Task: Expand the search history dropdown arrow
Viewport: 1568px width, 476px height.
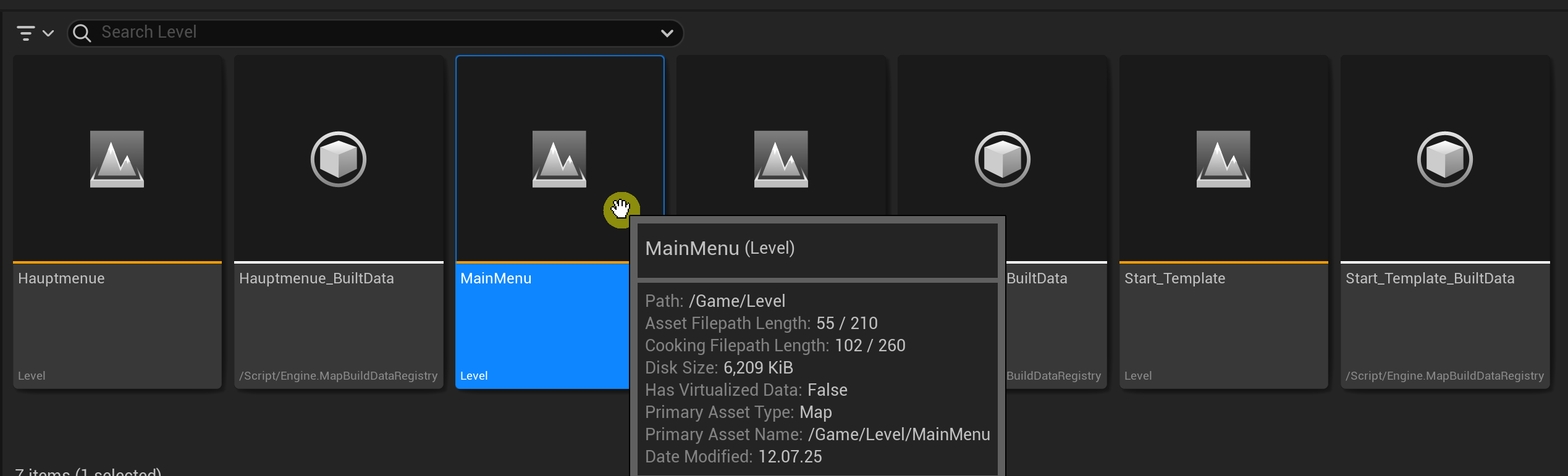Action: click(x=667, y=33)
